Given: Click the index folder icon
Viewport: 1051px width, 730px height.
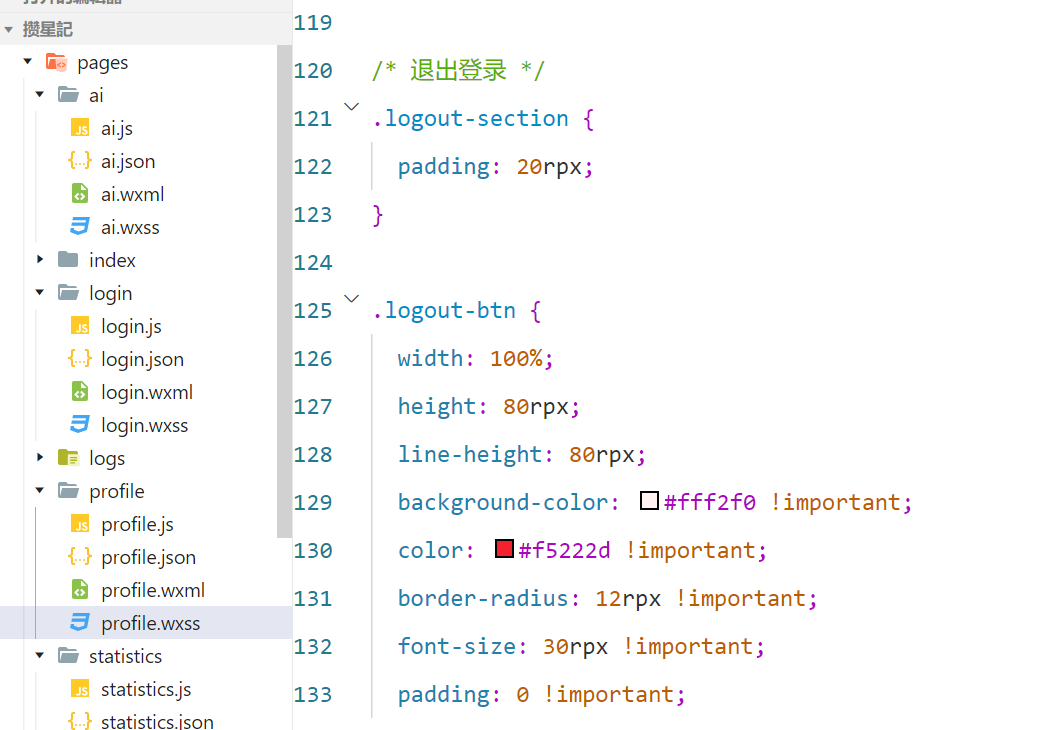Looking at the screenshot, I should pos(68,259).
